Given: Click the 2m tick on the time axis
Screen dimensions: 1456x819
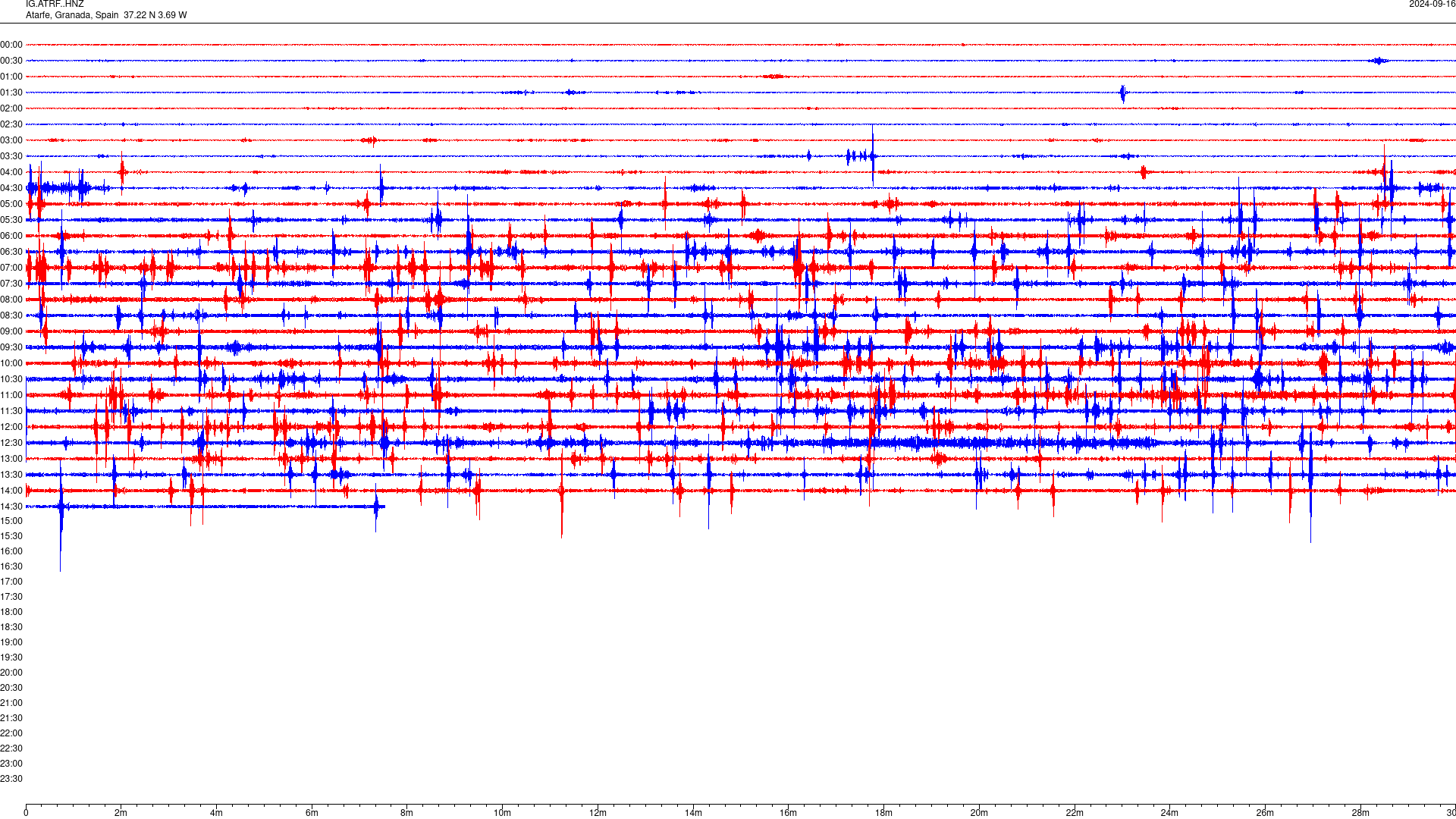Looking at the screenshot, I should [x=121, y=813].
